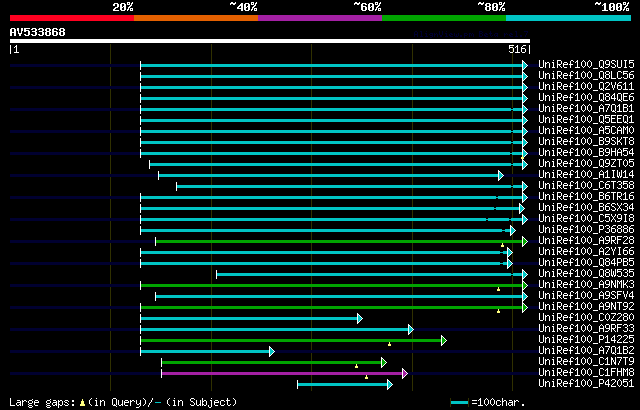Click the yellow gap marker under C1FHM8
This screenshot has height=410, width=640.
tap(367, 377)
